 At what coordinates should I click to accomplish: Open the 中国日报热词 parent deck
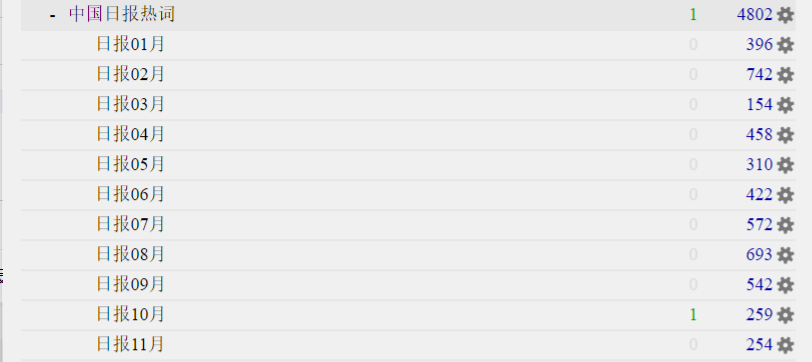coord(122,15)
